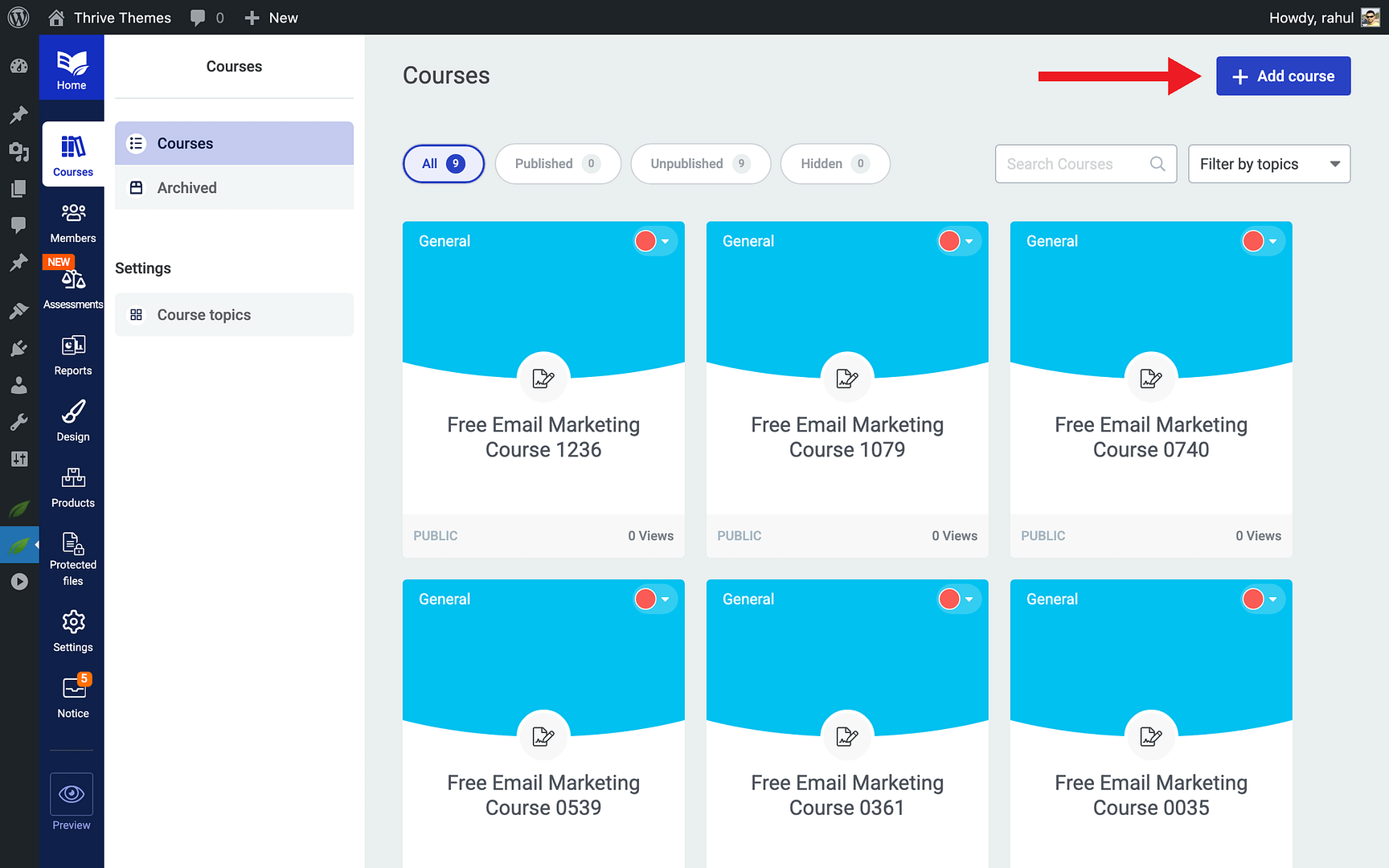The width and height of the screenshot is (1389, 868).
Task: Expand the options arrow on Course 0539 card
Action: pos(666,599)
